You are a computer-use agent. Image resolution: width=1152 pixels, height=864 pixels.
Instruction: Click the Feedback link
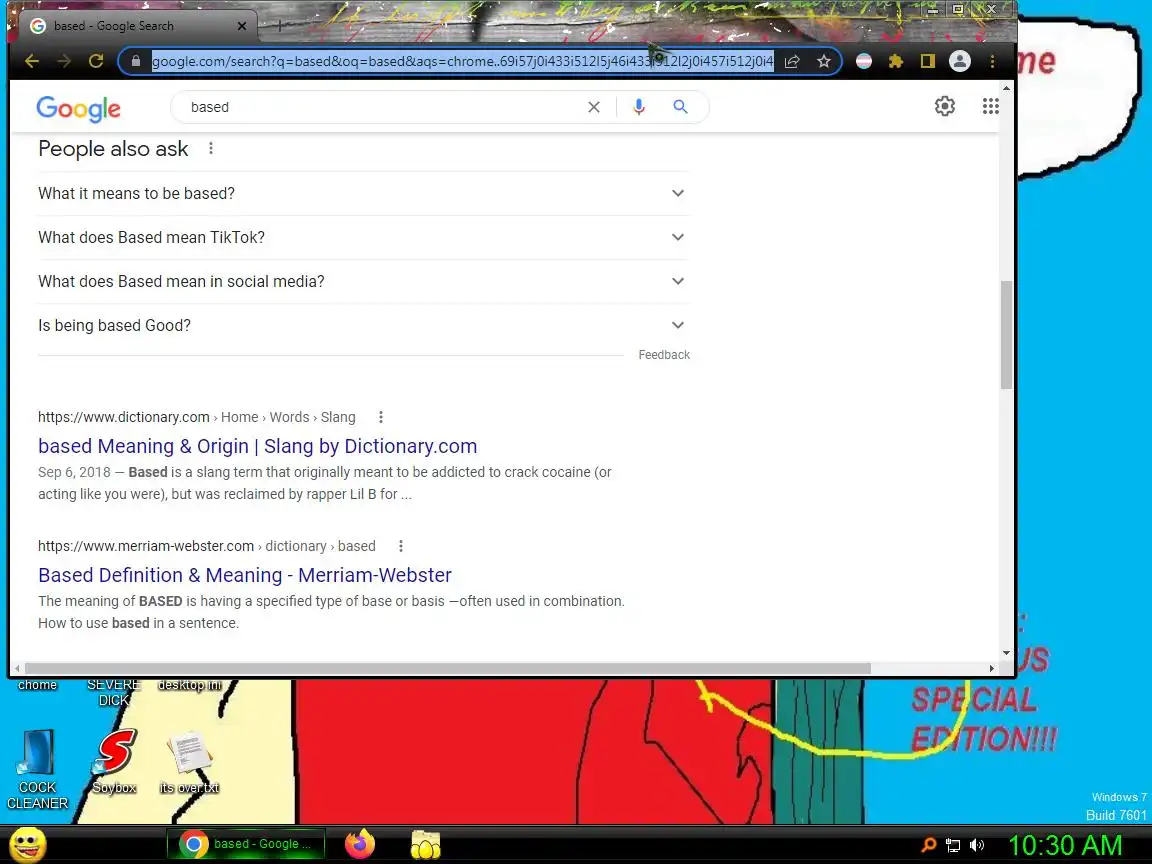[x=664, y=355]
